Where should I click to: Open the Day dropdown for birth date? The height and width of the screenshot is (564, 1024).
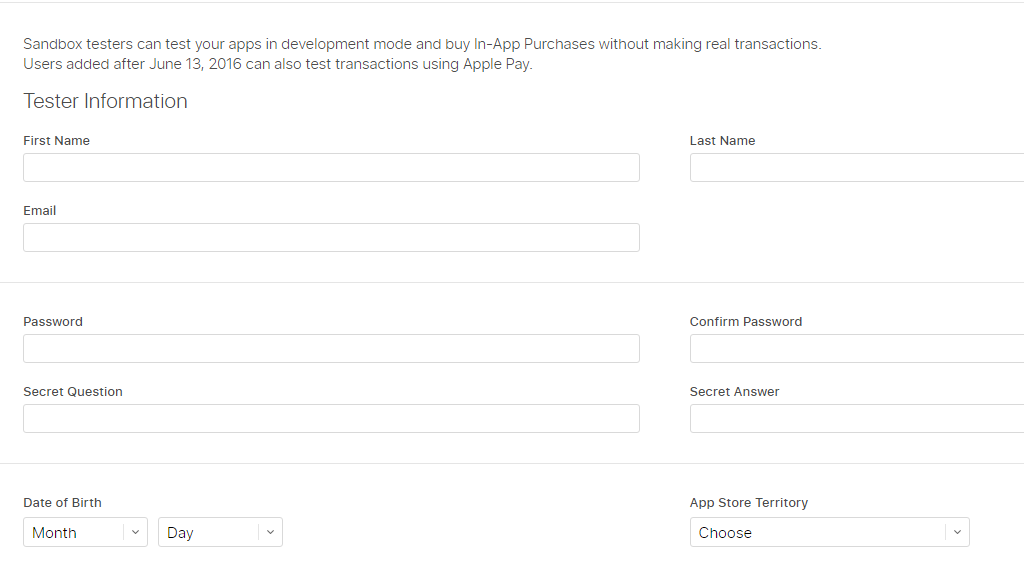[x=210, y=532]
